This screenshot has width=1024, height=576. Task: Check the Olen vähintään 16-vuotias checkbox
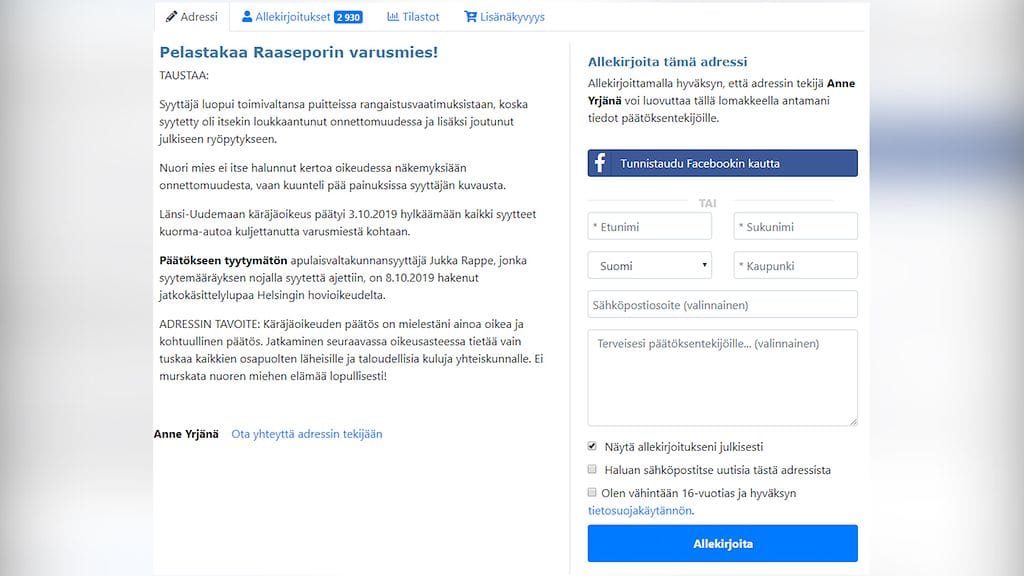pyautogui.click(x=593, y=492)
